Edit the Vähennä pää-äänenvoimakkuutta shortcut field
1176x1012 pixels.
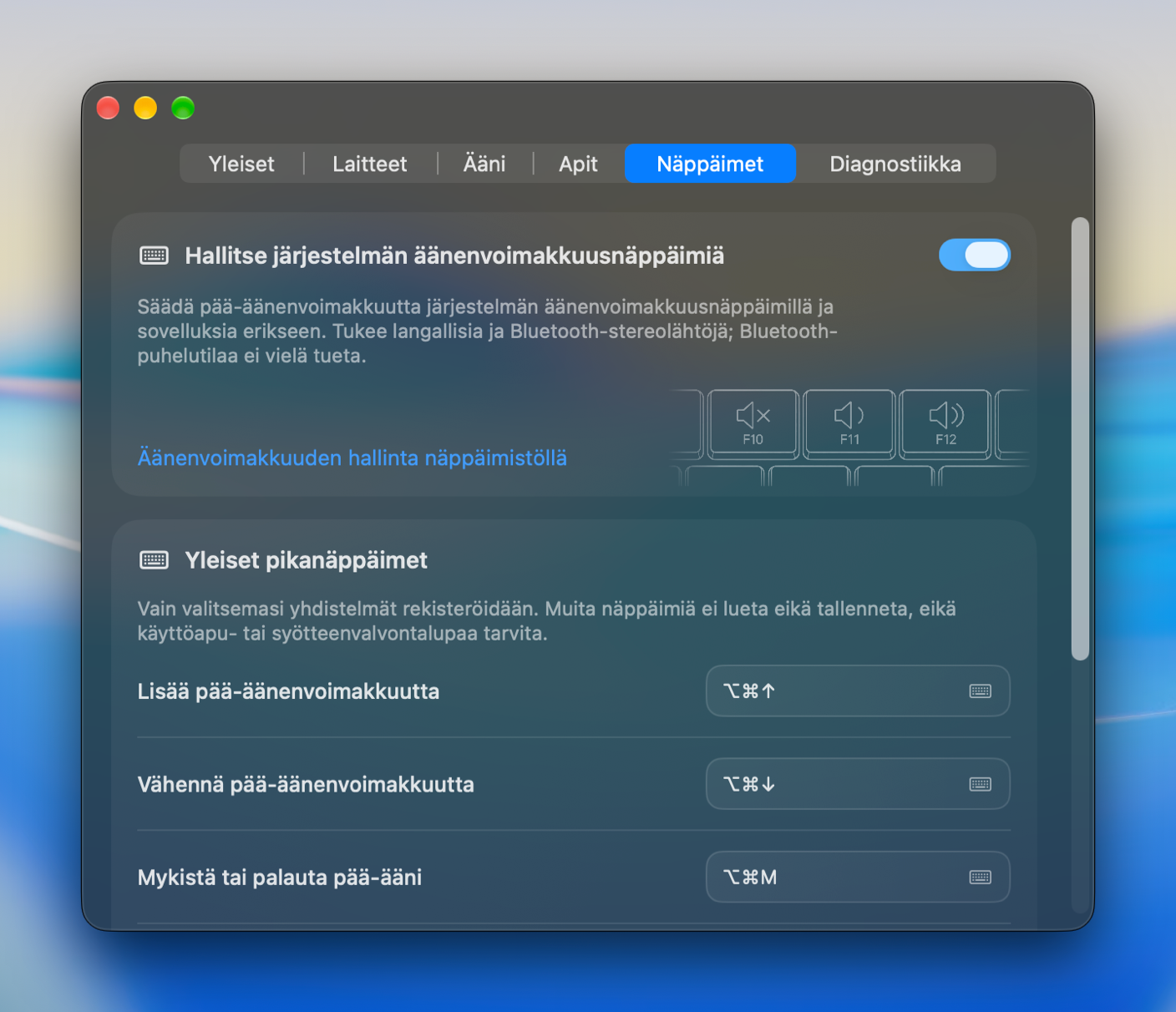[858, 784]
